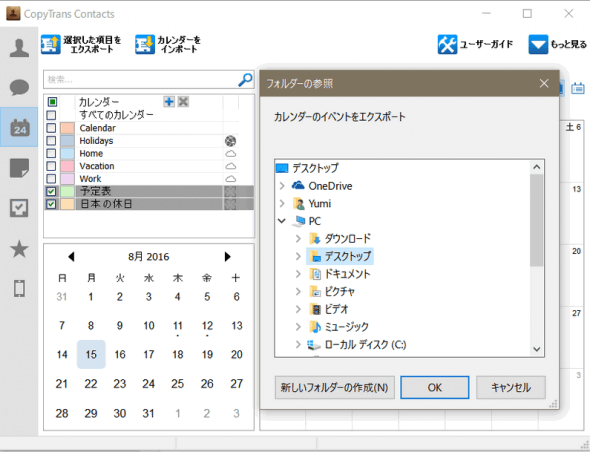Screen dimensions: 590x452
Task: Open the Reminders checkbox-tray section
Action: [x=19, y=208]
